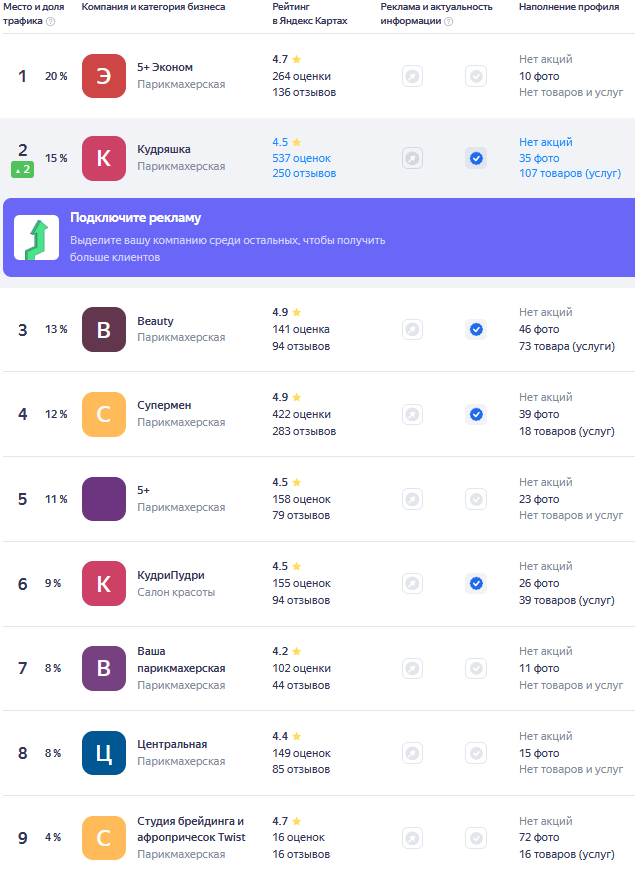
Task: Click the advertising icon in the purple 5+ row
Action: 413,499
